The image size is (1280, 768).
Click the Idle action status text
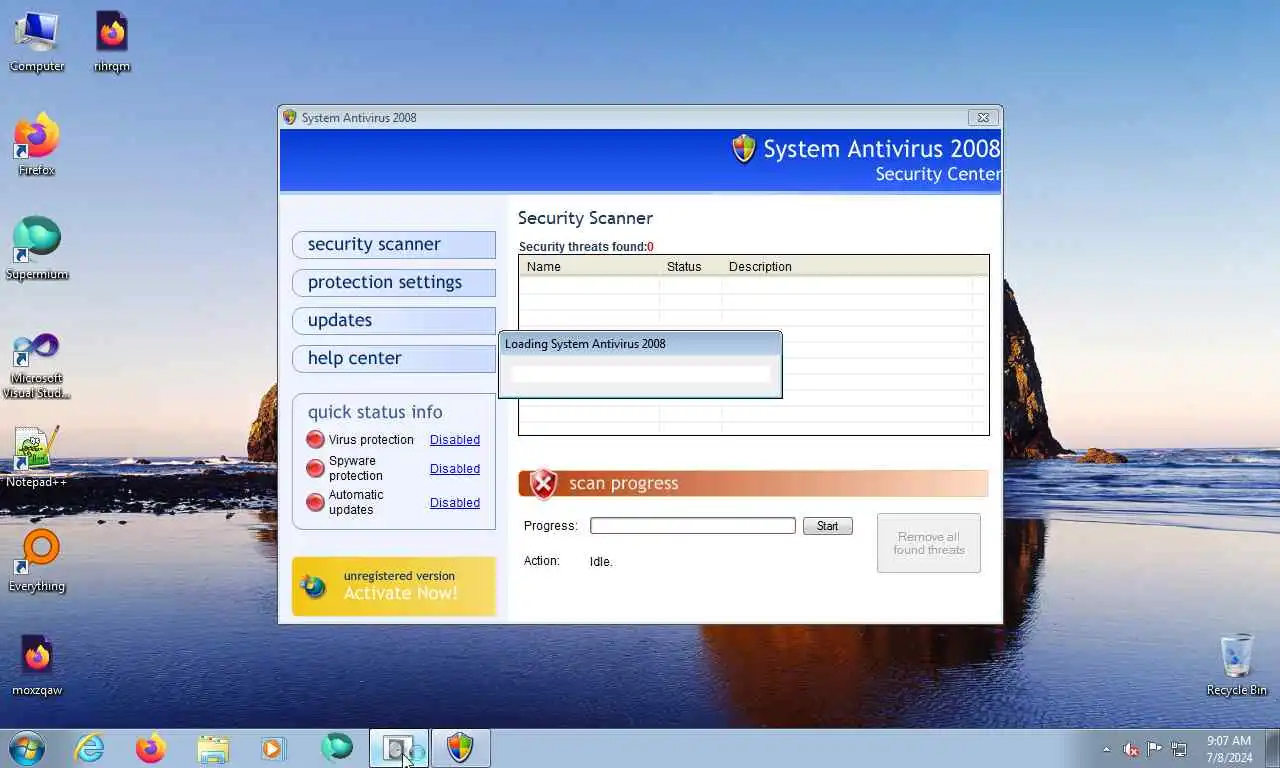pyautogui.click(x=601, y=562)
